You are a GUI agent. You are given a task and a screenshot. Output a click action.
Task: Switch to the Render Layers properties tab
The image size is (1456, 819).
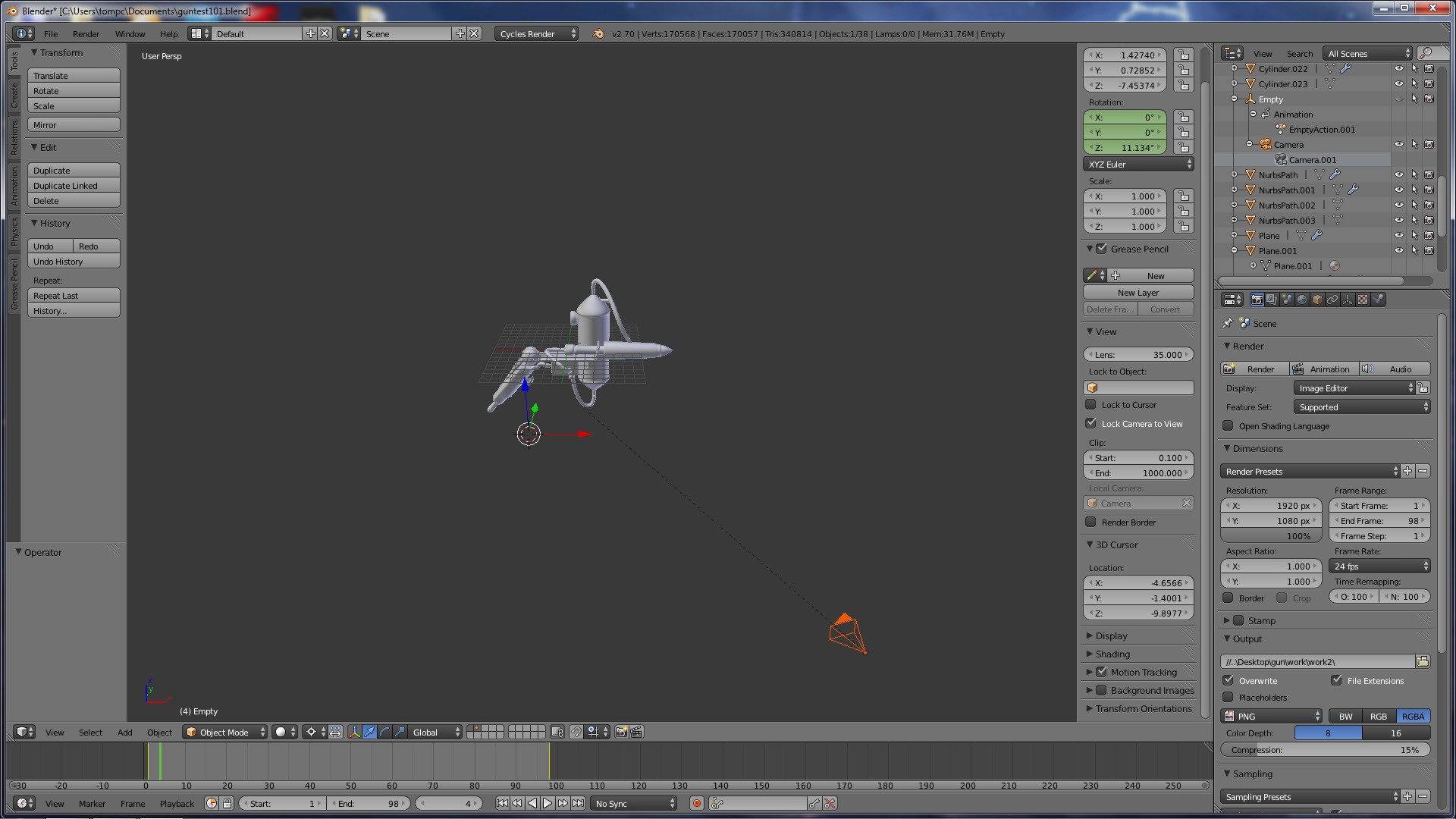tap(1271, 300)
